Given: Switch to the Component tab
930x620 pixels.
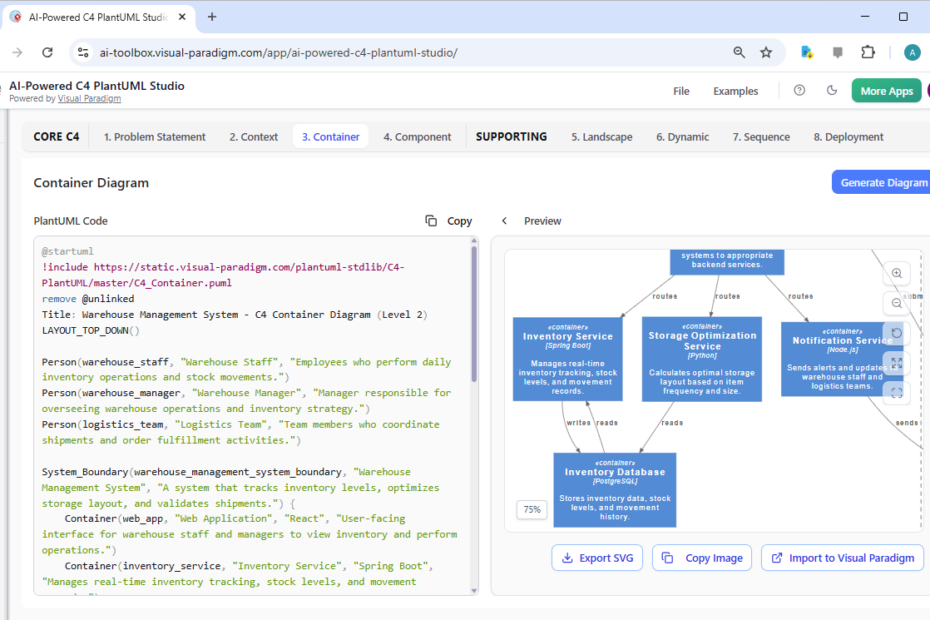Looking at the screenshot, I should pos(417,136).
